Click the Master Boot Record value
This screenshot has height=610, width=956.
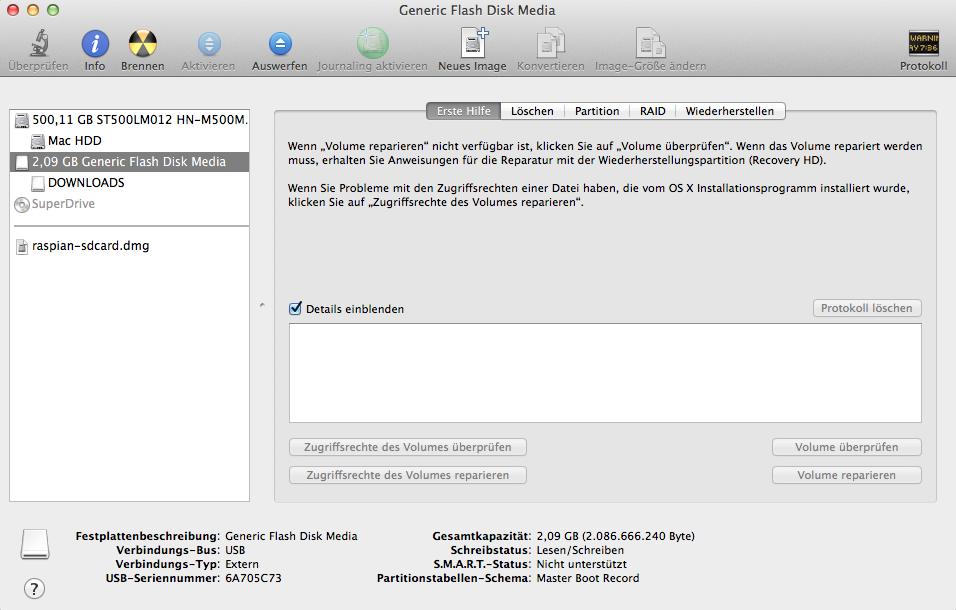(588, 578)
